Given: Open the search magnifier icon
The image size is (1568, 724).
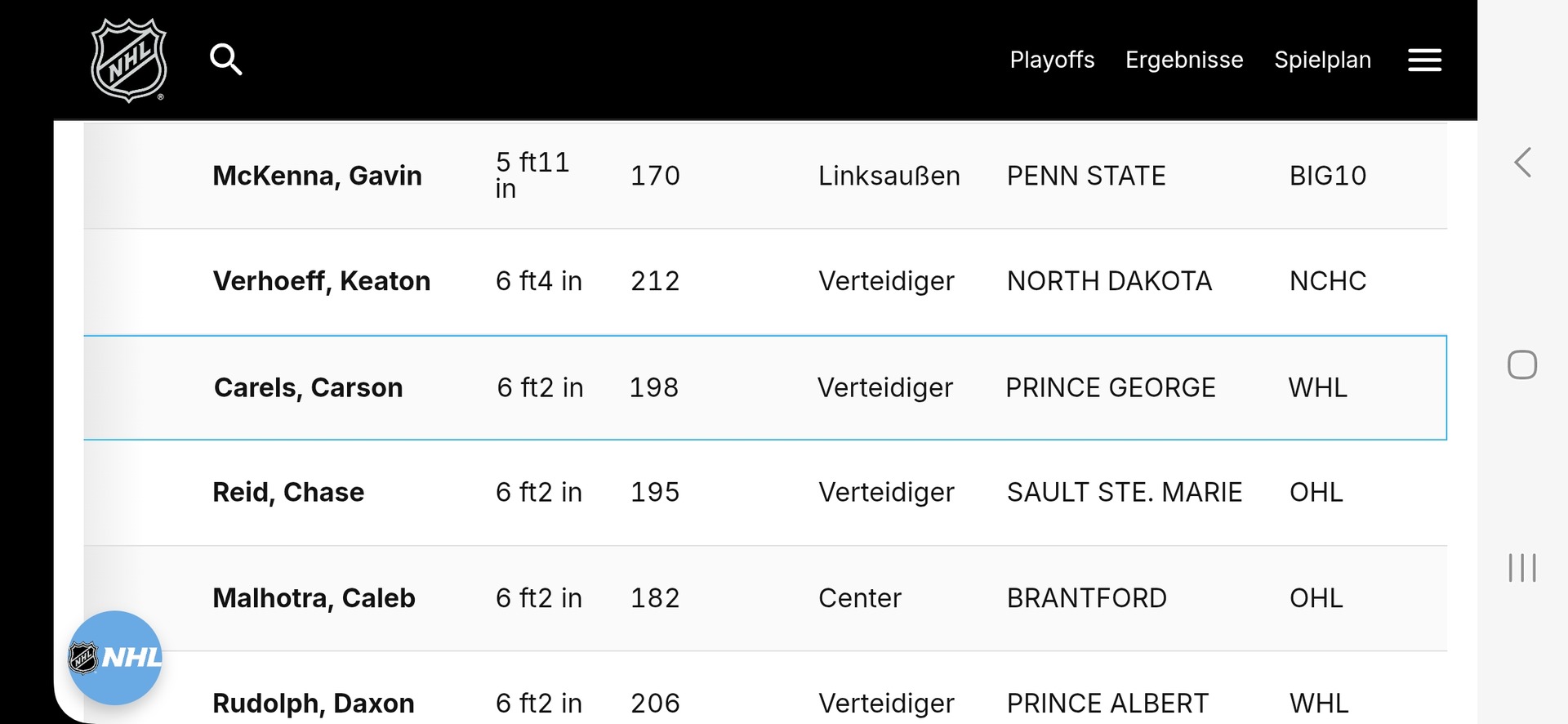Looking at the screenshot, I should pyautogui.click(x=225, y=60).
